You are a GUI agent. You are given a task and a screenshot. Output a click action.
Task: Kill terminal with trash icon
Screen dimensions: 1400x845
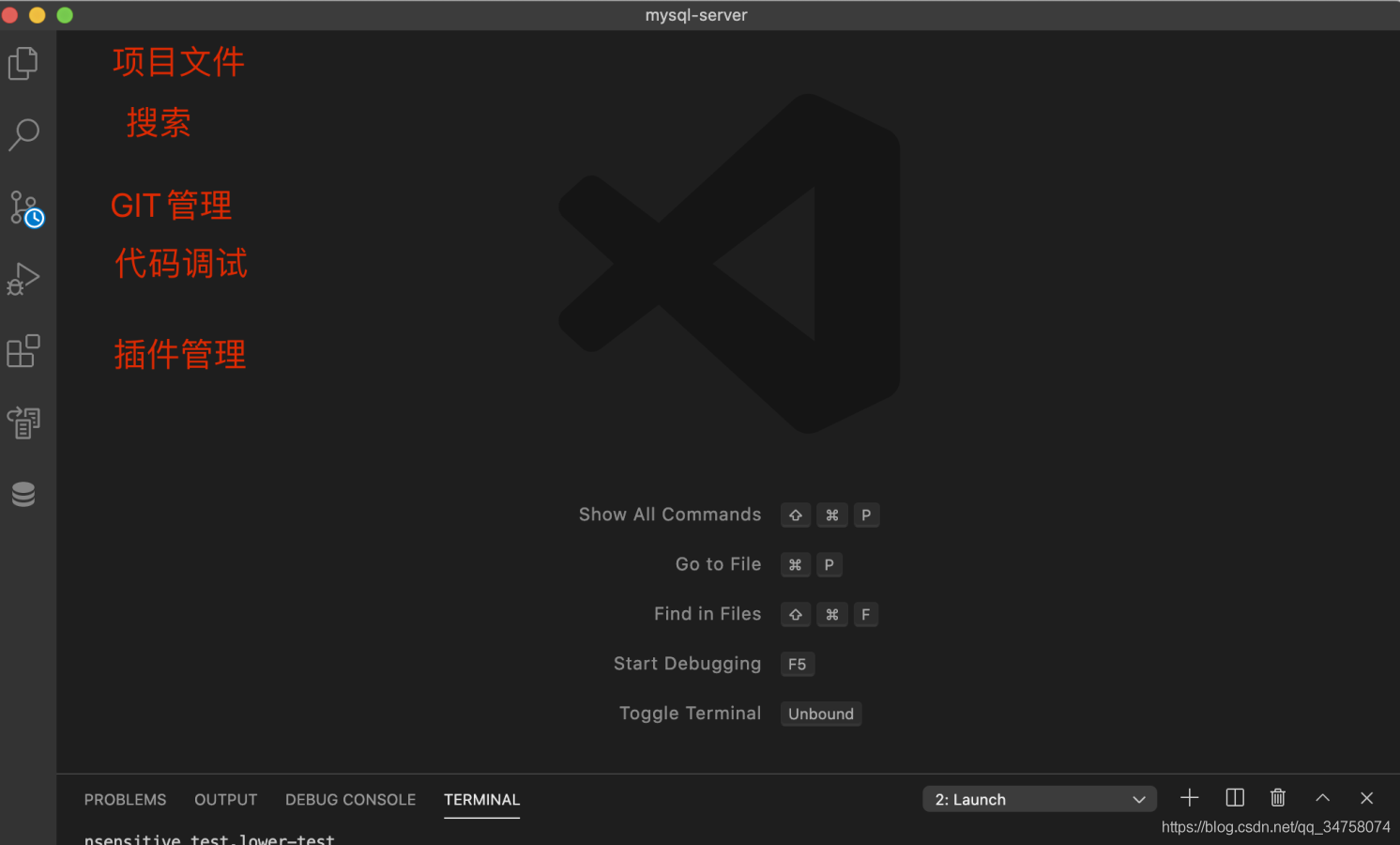pos(1278,798)
